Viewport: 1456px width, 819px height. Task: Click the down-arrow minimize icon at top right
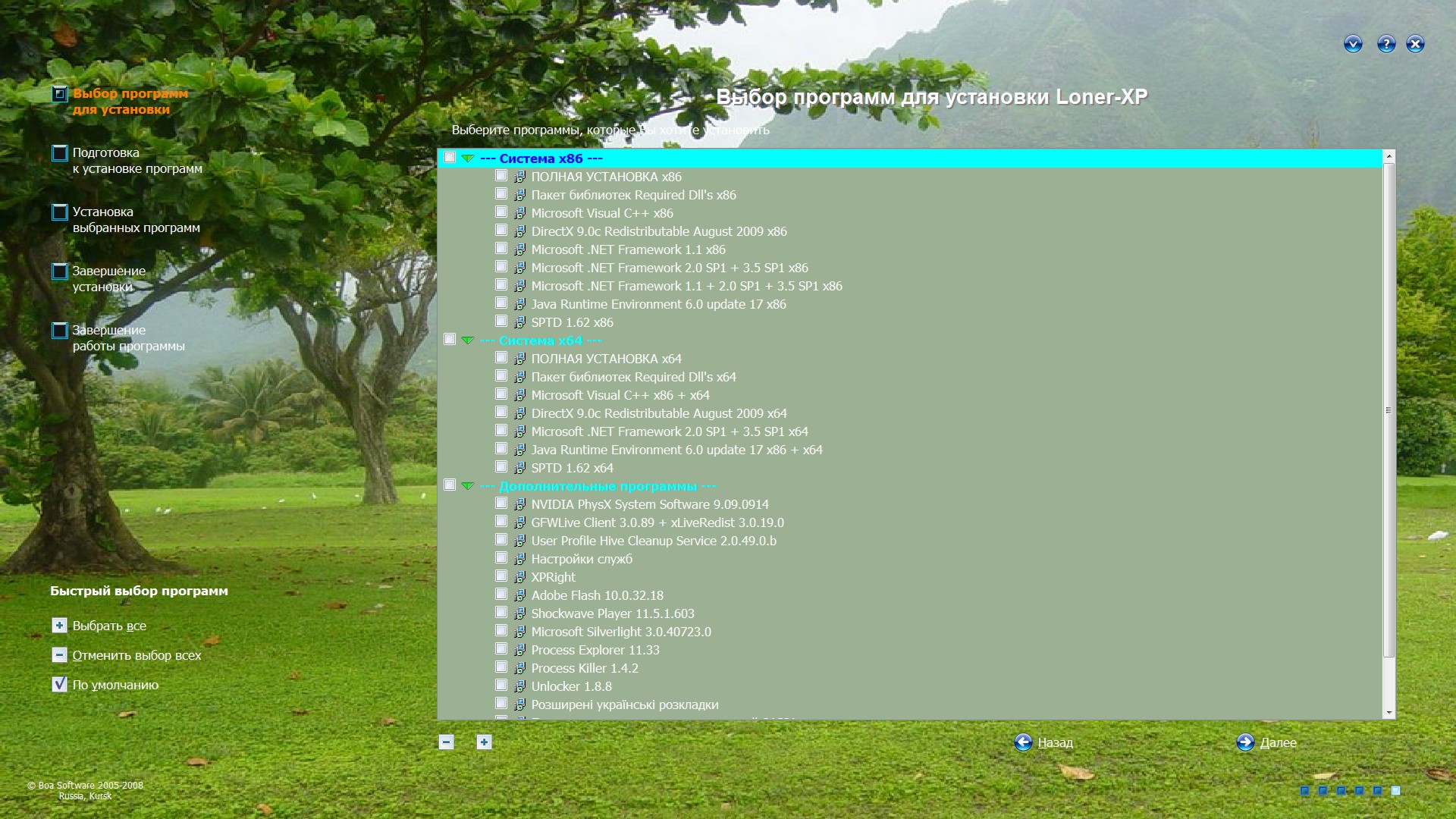click(x=1353, y=44)
